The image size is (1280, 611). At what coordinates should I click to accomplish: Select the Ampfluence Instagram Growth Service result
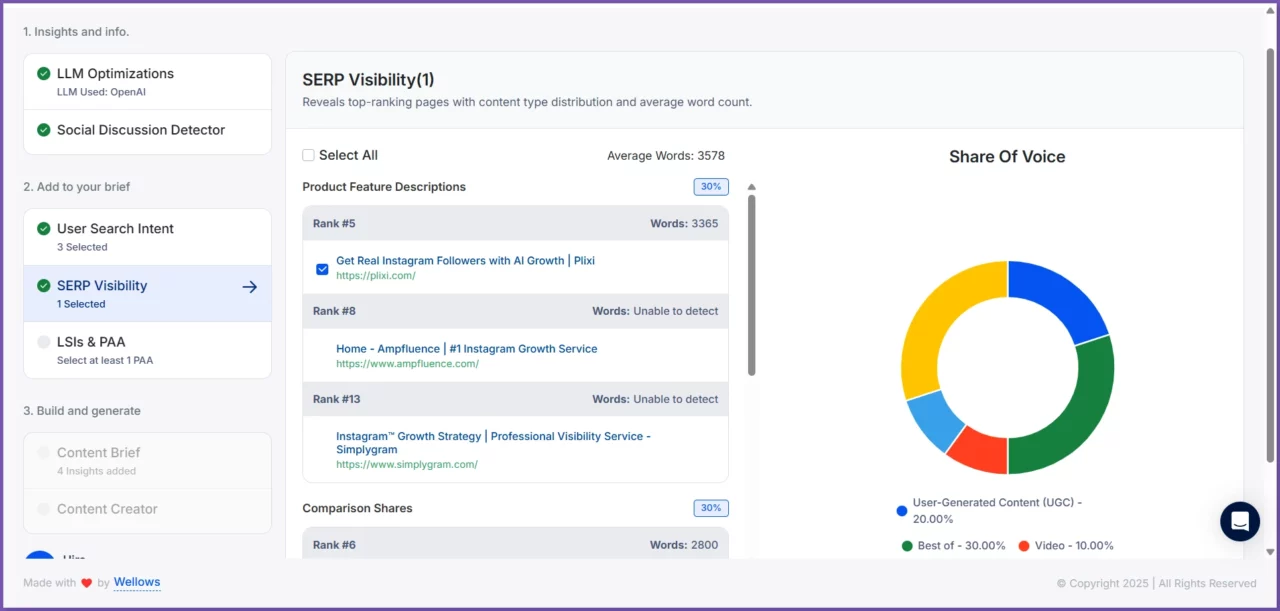[466, 349]
